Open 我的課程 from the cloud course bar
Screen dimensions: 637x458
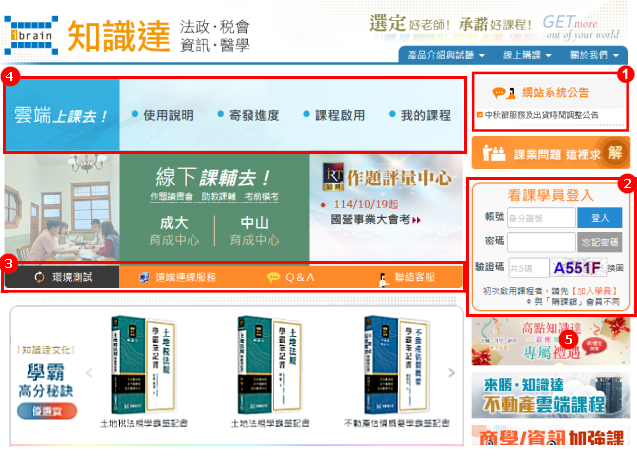coord(426,115)
